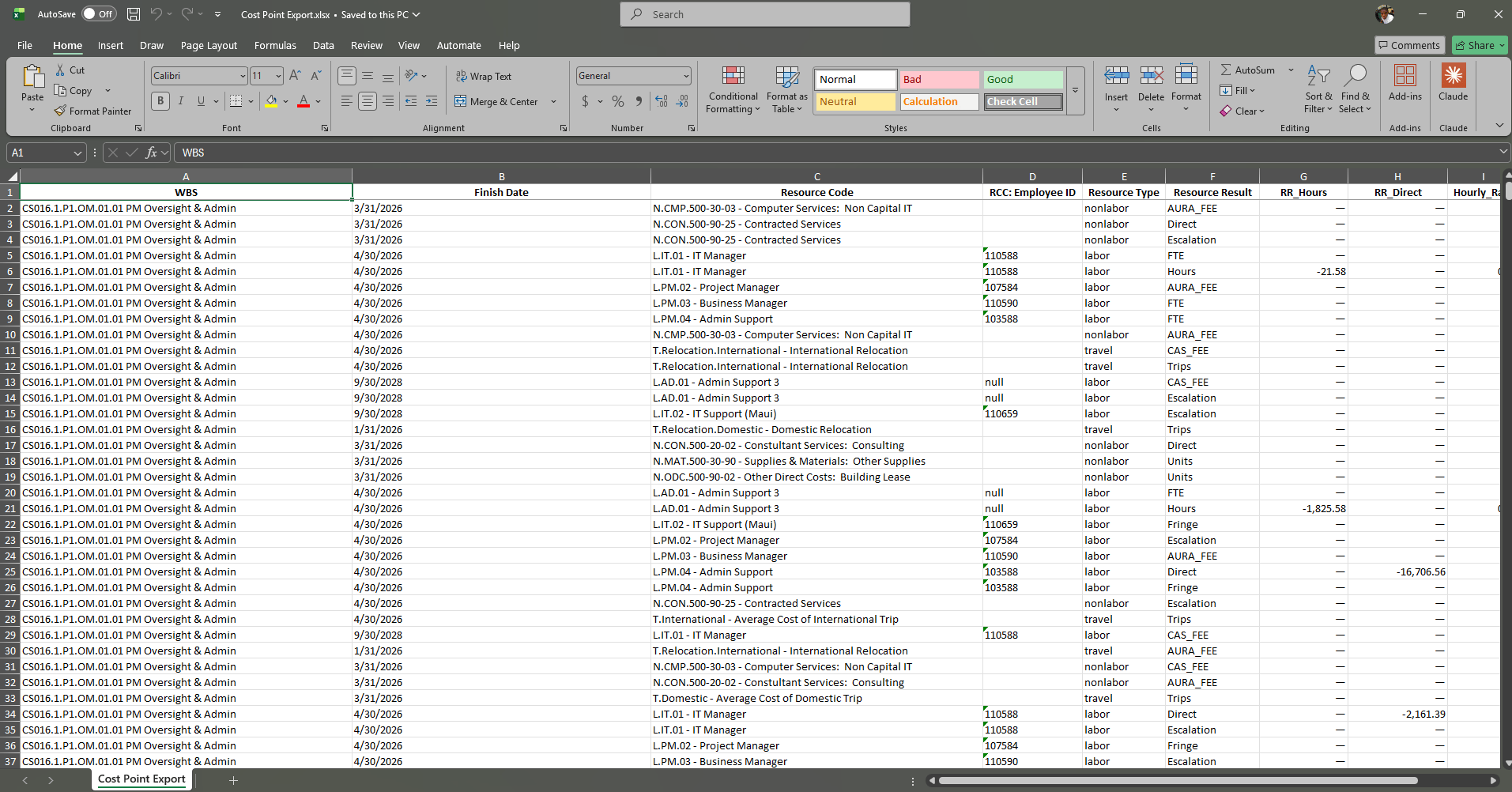Open Add-ins button
The image size is (1512, 792).
(x=1405, y=83)
